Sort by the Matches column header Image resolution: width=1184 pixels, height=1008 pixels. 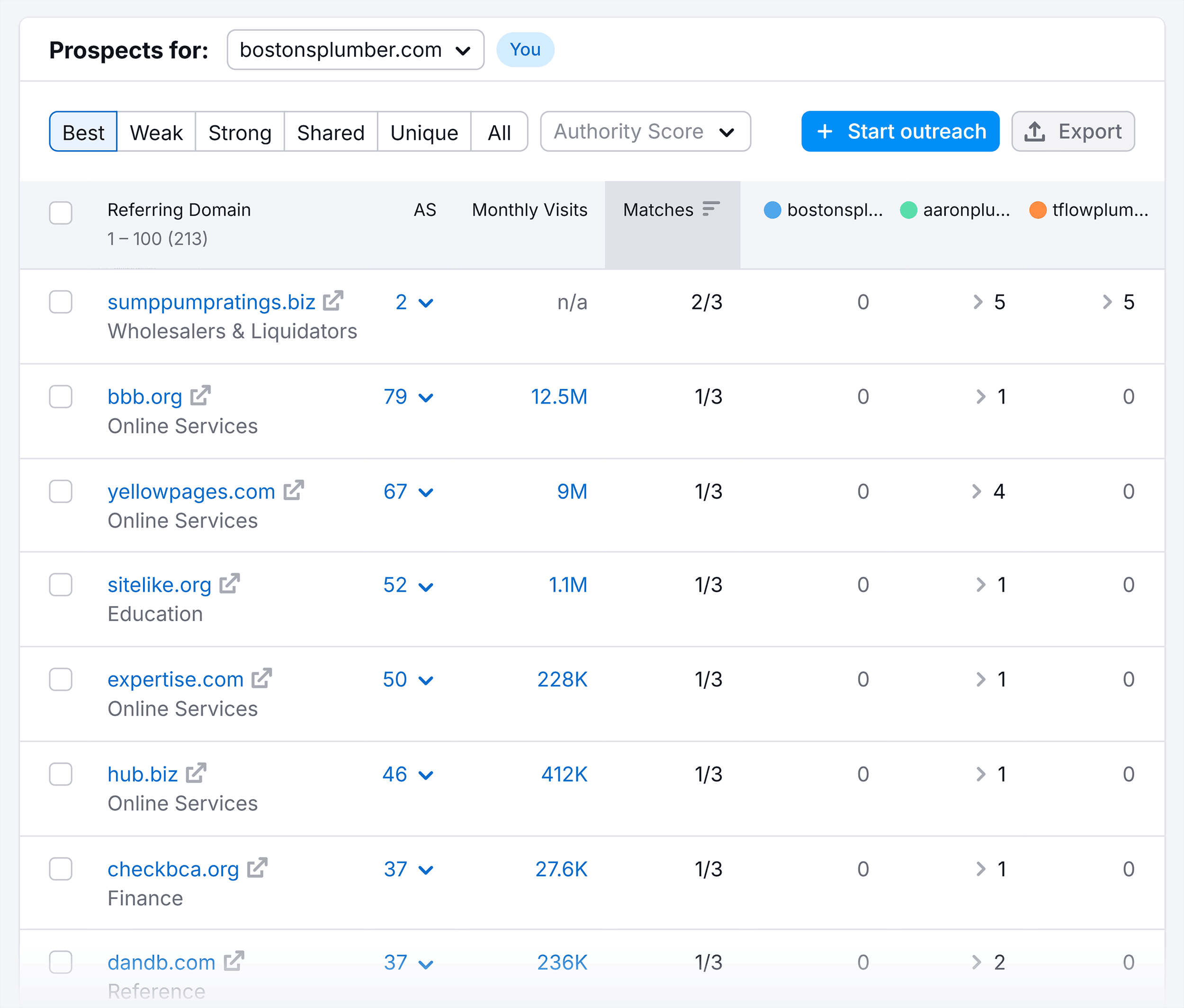coord(673,225)
